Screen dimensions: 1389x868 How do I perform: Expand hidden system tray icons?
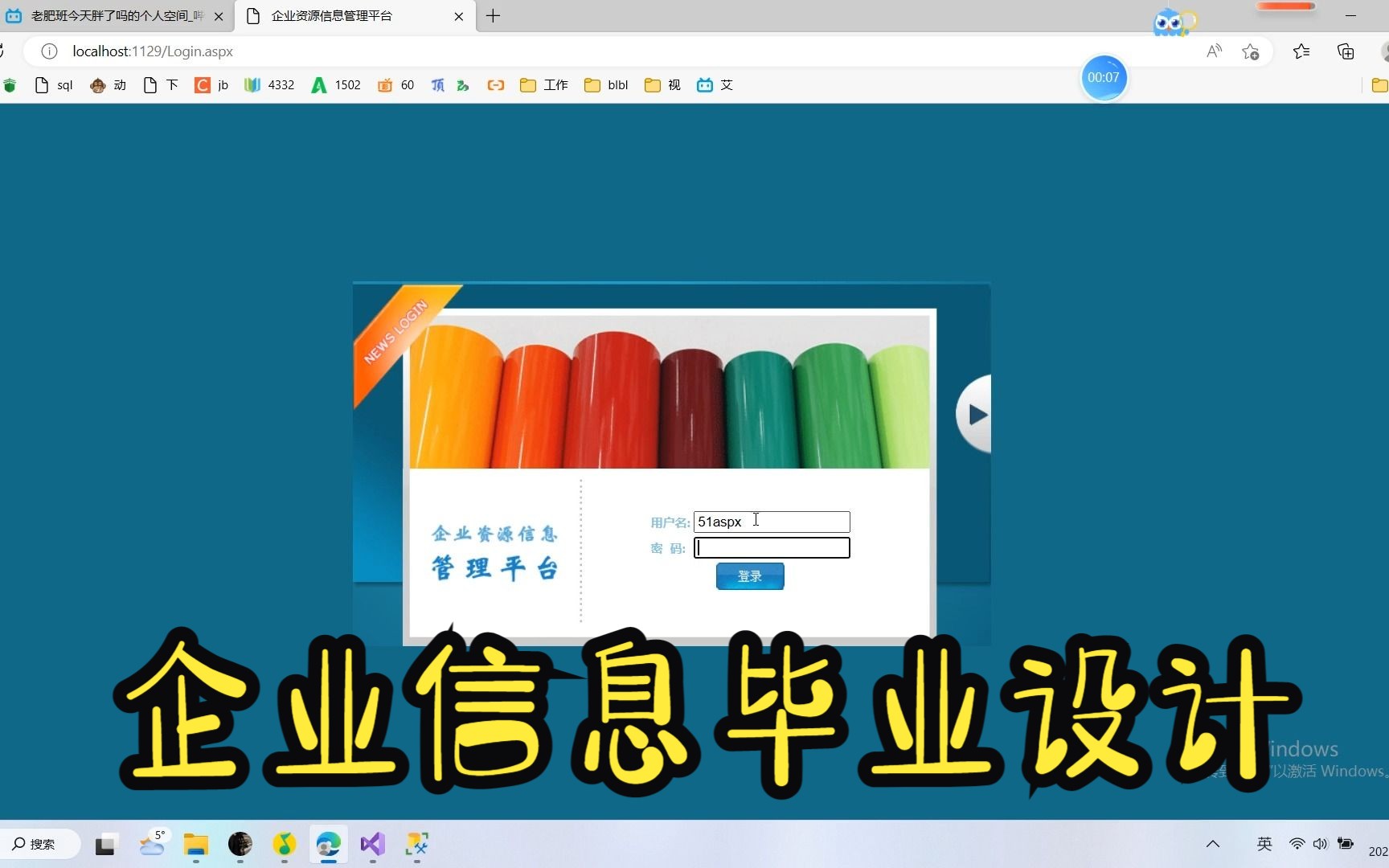(1213, 844)
